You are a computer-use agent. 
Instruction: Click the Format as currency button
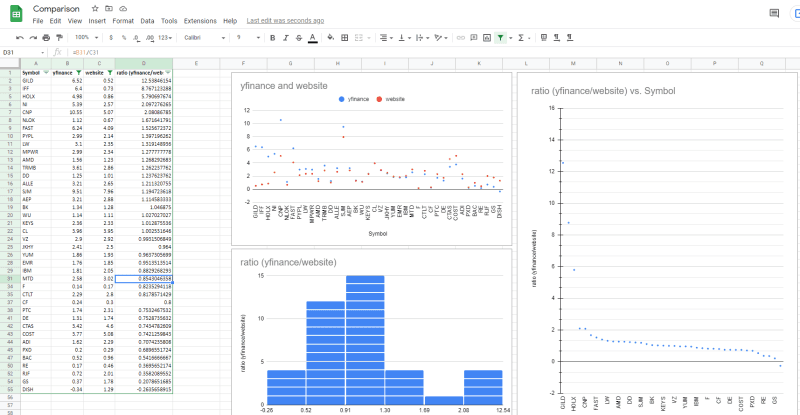(x=112, y=37)
